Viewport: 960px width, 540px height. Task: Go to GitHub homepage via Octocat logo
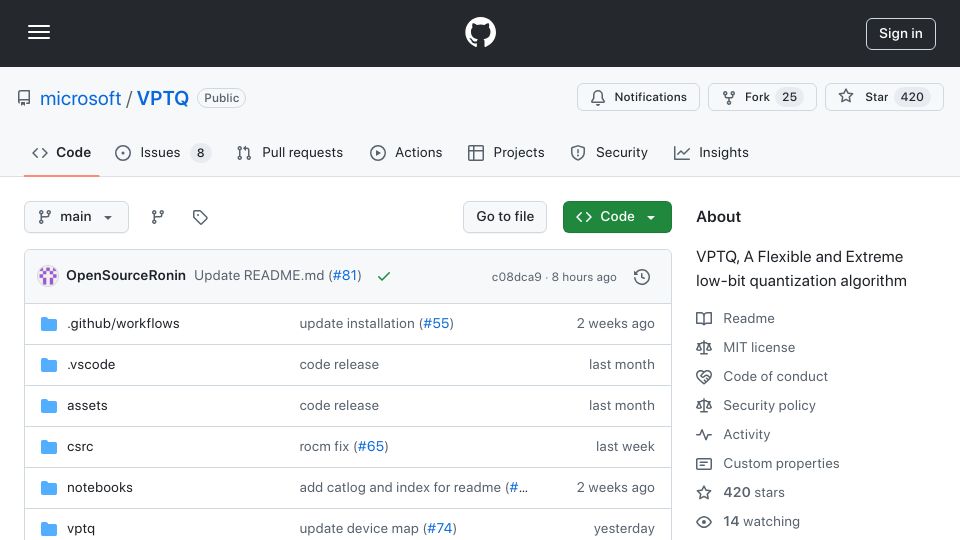(480, 32)
